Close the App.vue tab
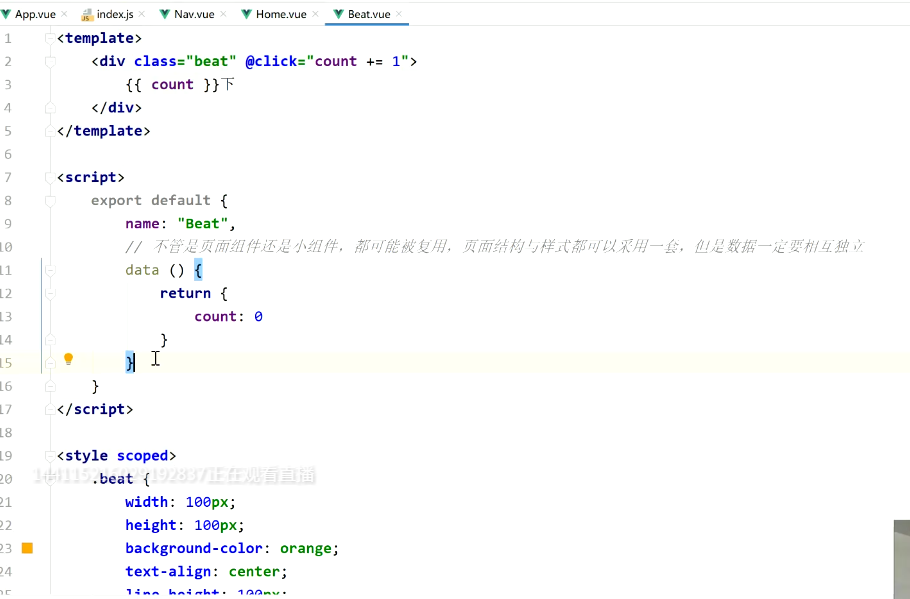Viewport: 910px width, 599px height. tap(64, 14)
